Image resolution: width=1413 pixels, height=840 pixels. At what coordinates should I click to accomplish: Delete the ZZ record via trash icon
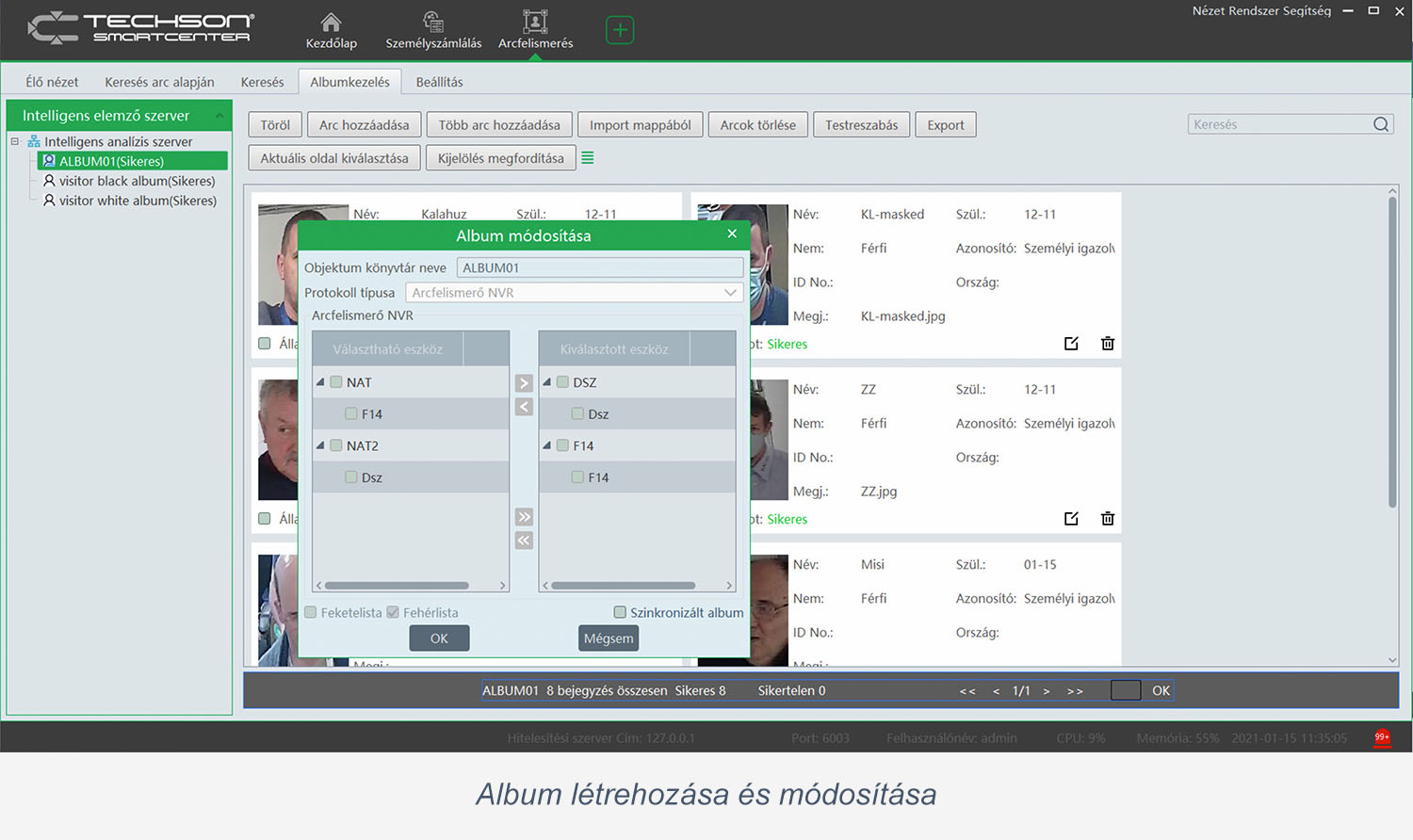tap(1107, 518)
